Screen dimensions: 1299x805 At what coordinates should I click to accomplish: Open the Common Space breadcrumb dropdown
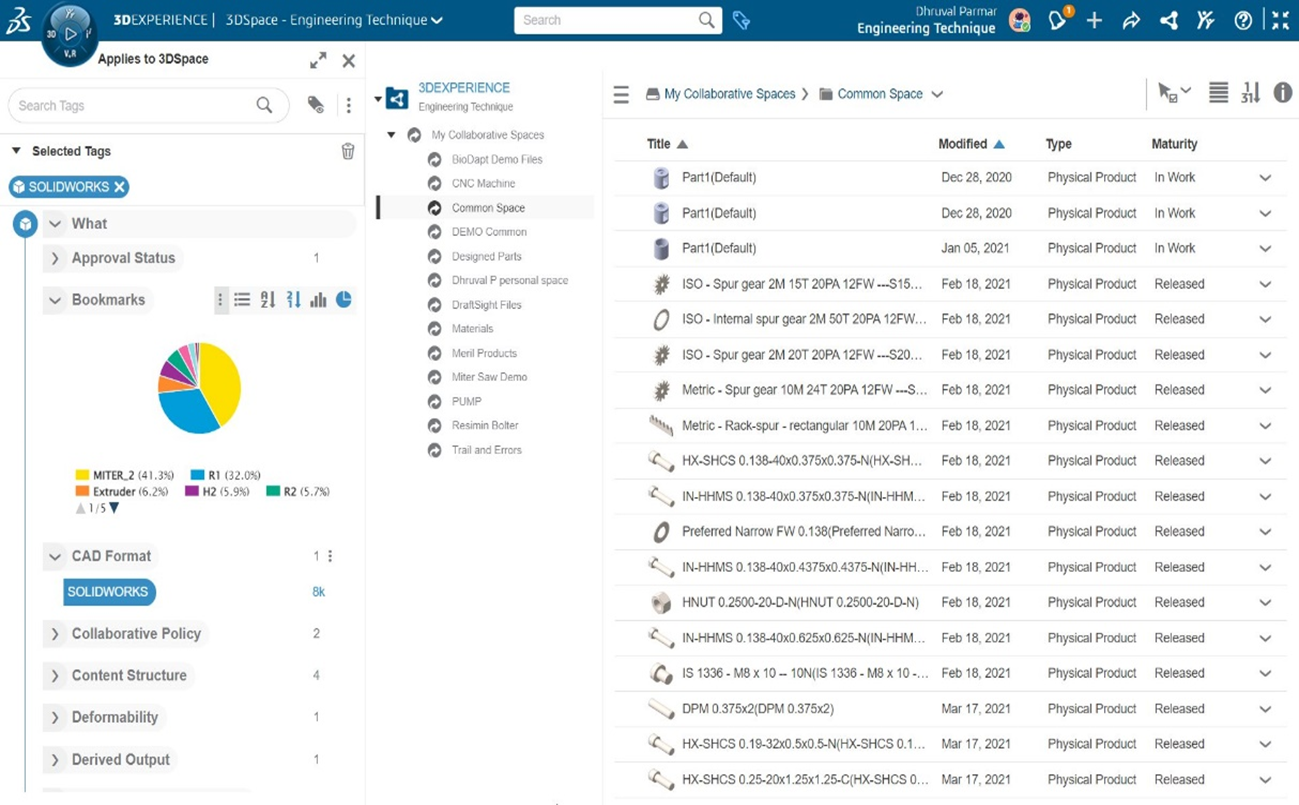(937, 94)
